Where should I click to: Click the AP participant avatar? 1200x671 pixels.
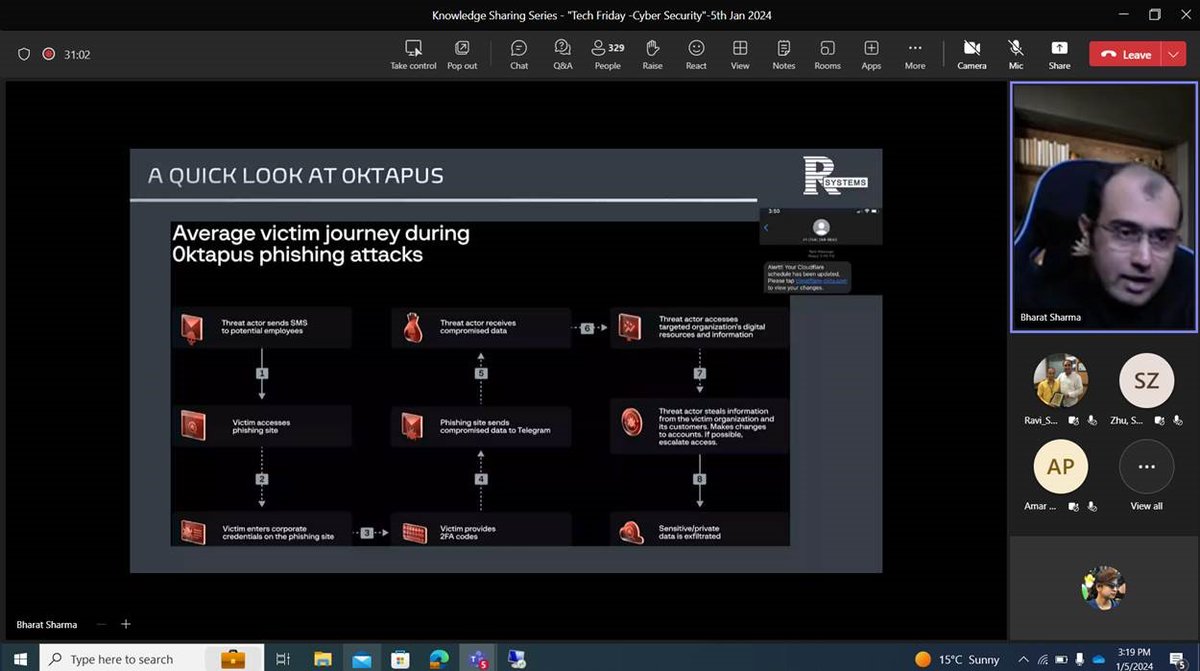tap(1060, 466)
